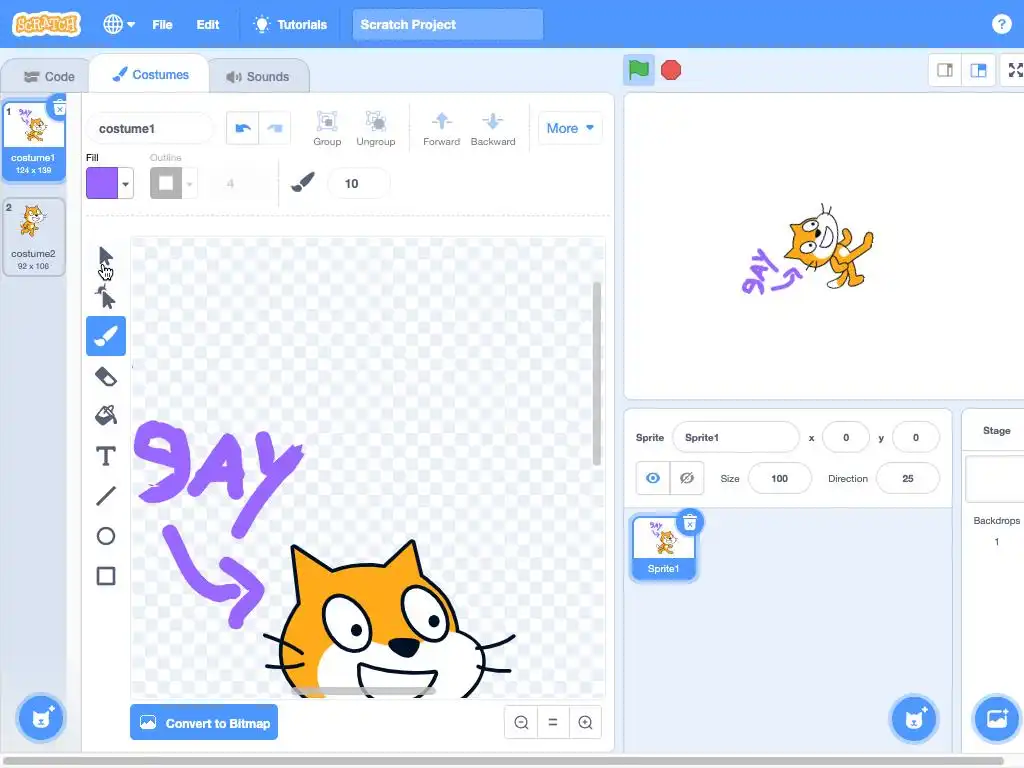Open the Edit menu
This screenshot has height=768, width=1024.
tap(208, 24)
